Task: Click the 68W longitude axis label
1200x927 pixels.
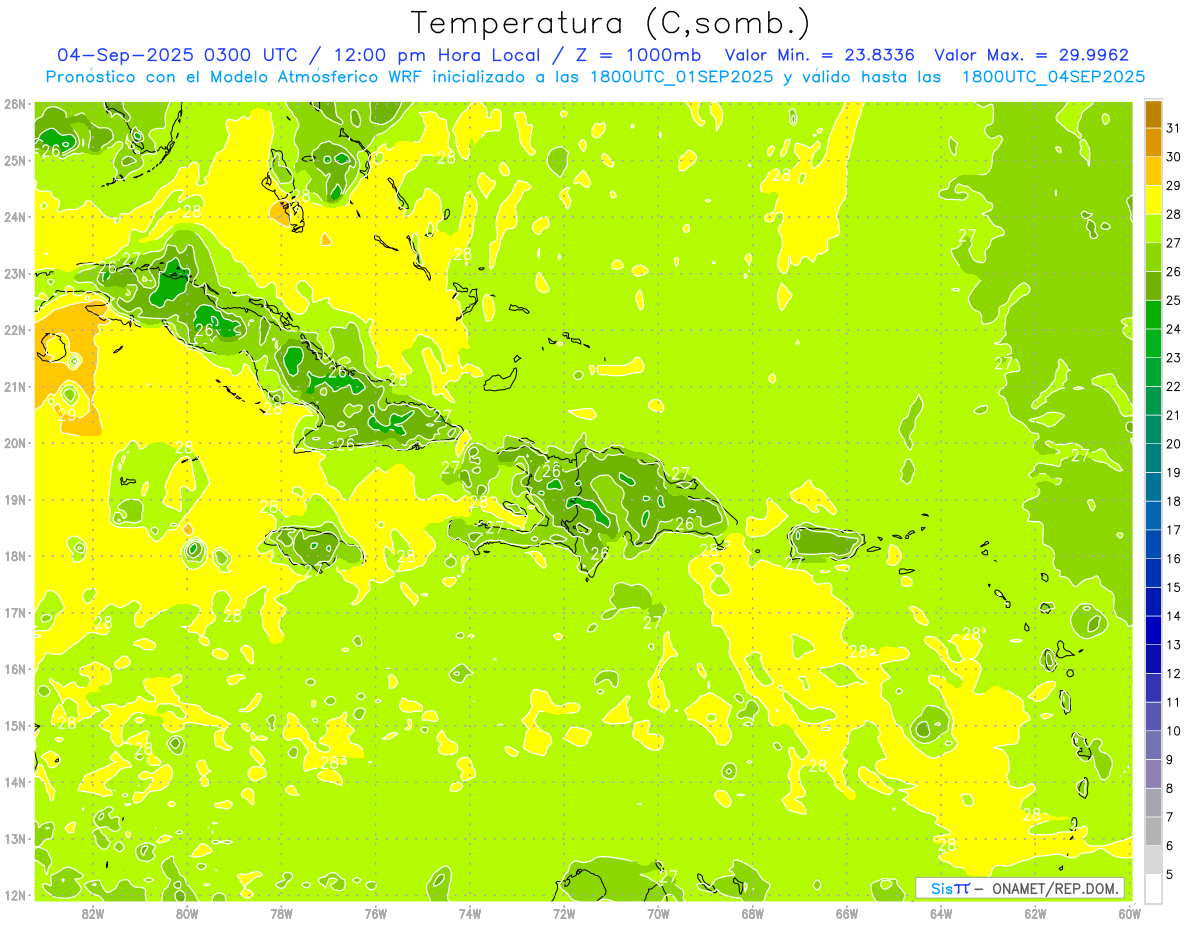Action: click(x=753, y=913)
